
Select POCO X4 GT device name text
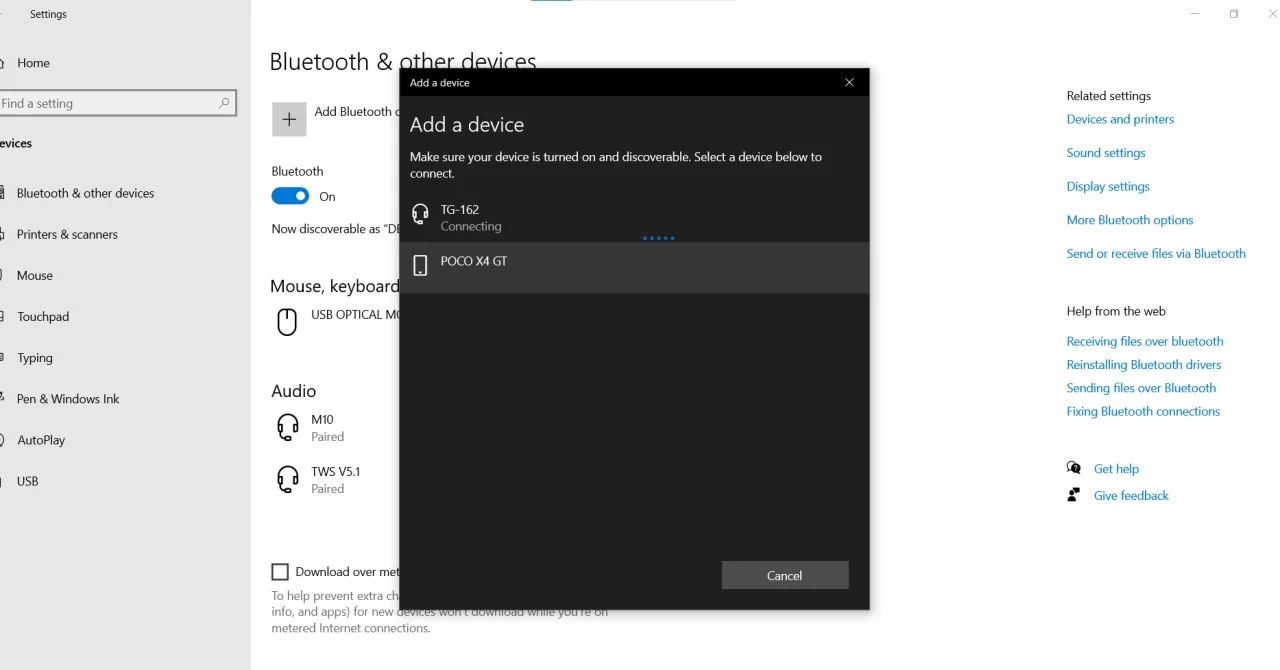click(x=474, y=261)
